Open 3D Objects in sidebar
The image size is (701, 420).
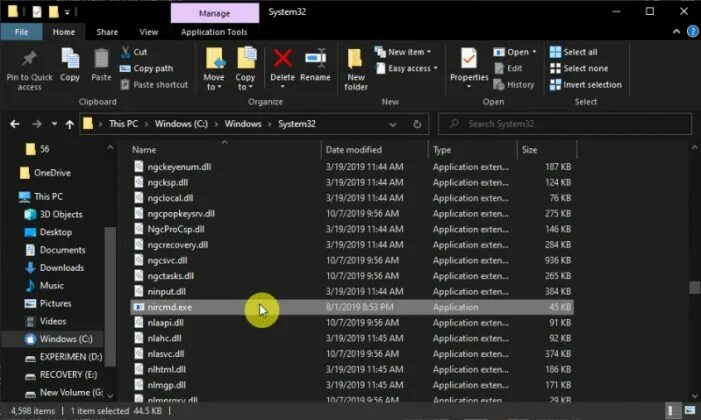click(x=54, y=214)
